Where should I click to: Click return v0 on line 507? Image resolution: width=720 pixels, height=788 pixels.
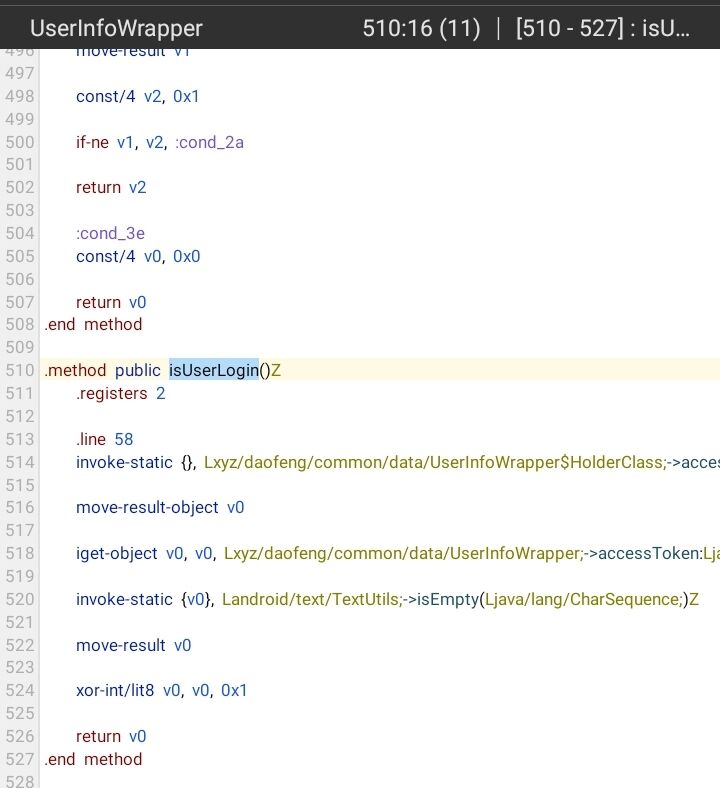point(111,303)
